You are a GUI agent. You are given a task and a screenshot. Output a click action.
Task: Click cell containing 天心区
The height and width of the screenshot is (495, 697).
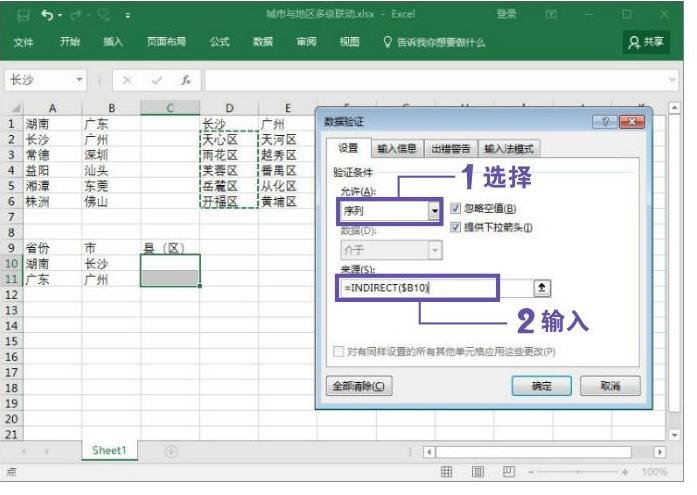[229, 140]
